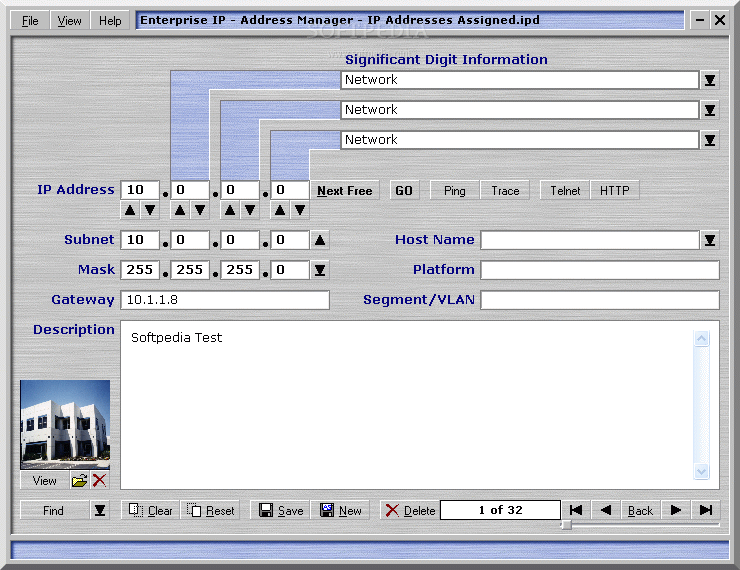
Task: Click the first Network combo box field
Action: 520,80
